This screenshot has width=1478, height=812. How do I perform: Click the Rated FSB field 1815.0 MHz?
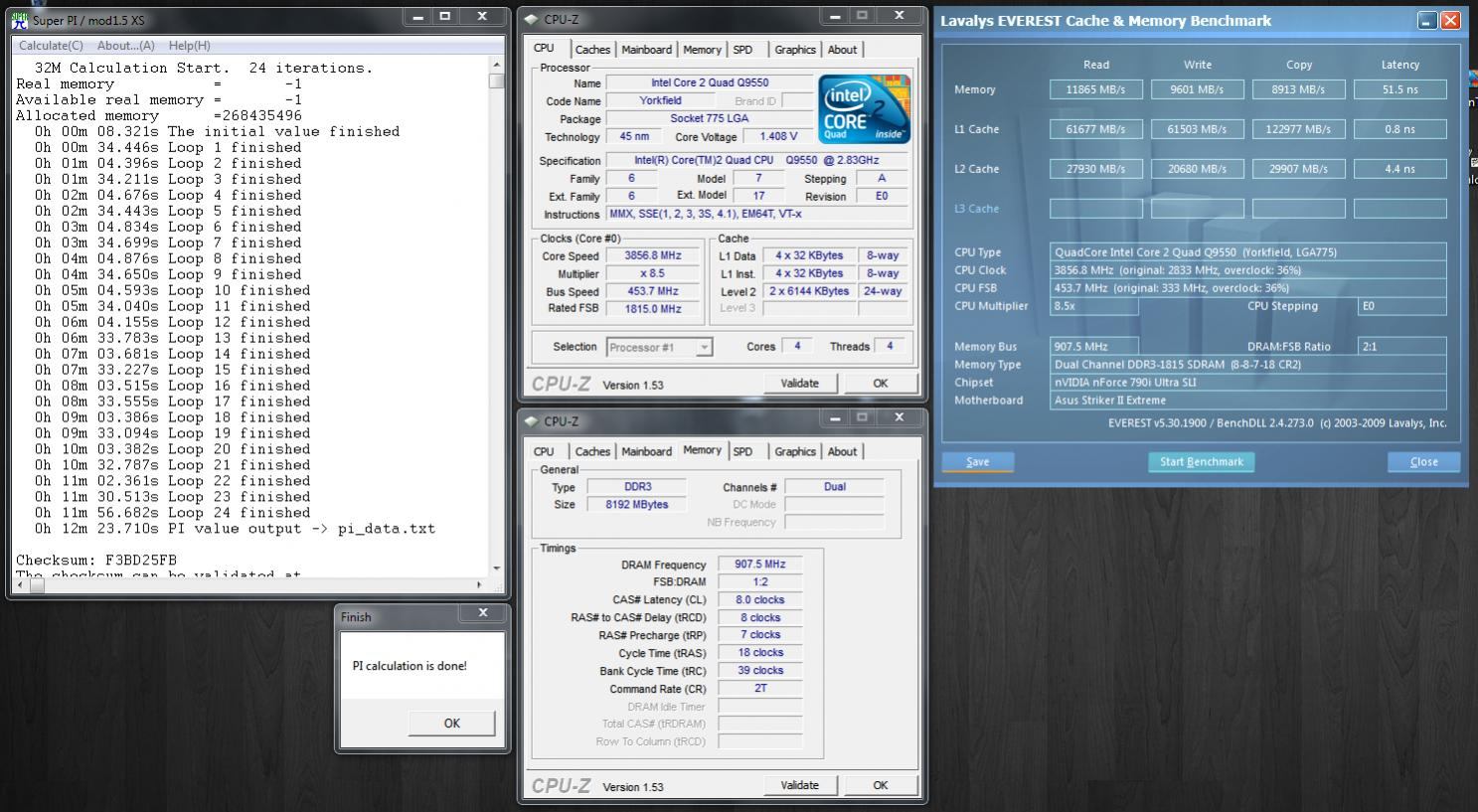pos(652,309)
